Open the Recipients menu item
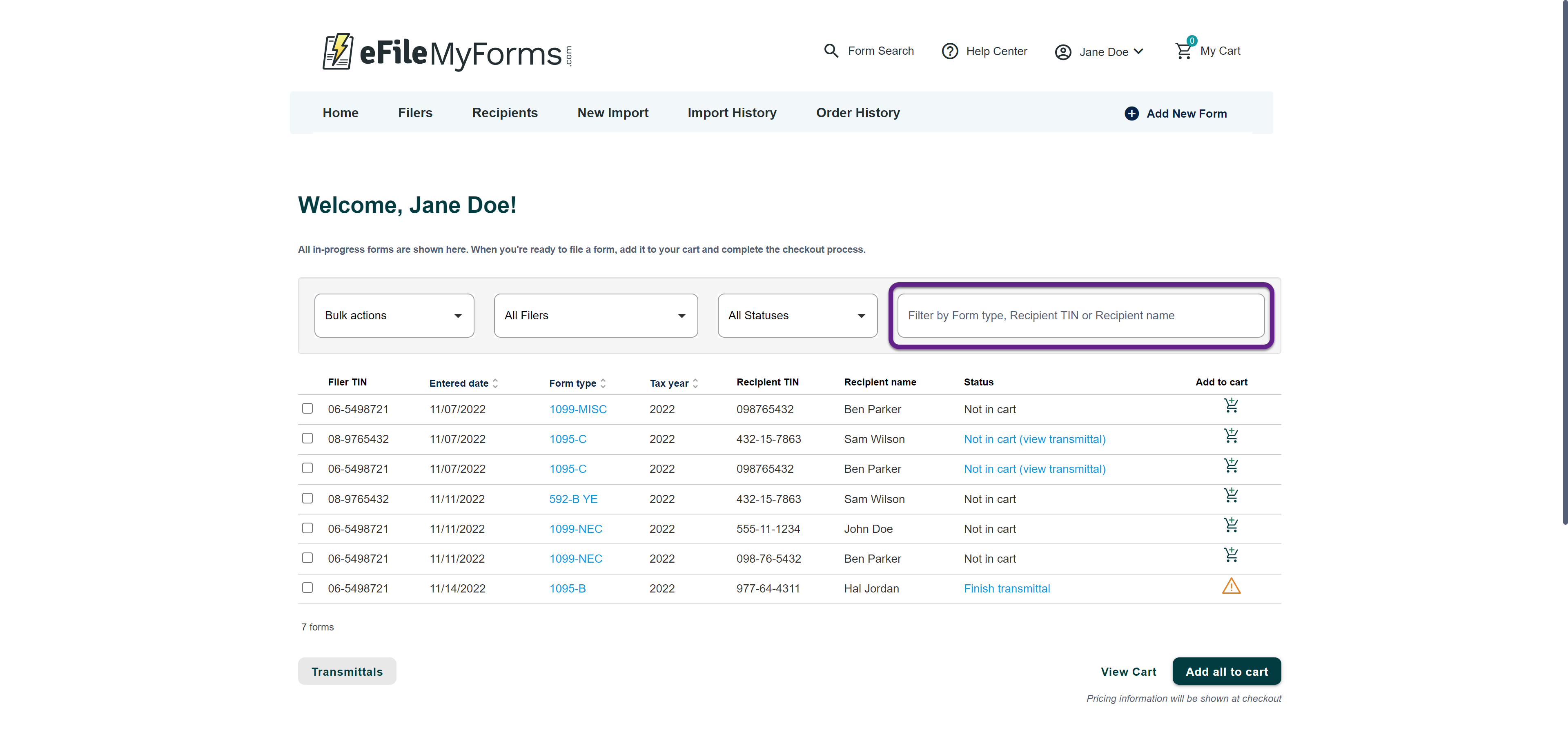This screenshot has width=1568, height=746. click(505, 113)
